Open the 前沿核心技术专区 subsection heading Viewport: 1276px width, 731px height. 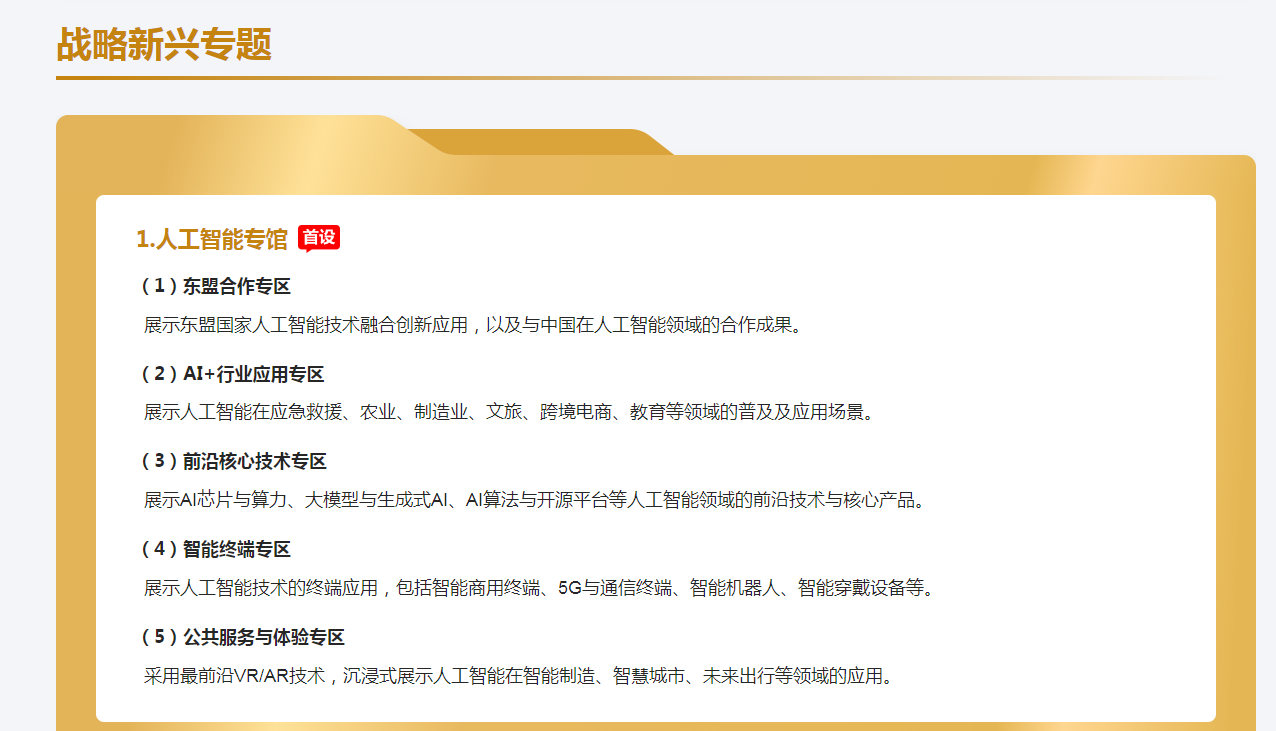[x=234, y=461]
